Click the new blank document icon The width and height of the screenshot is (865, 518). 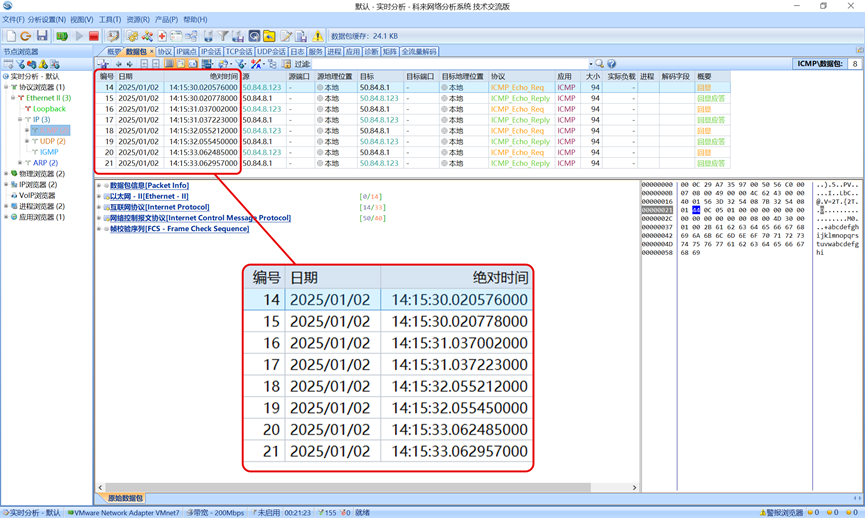pos(10,36)
